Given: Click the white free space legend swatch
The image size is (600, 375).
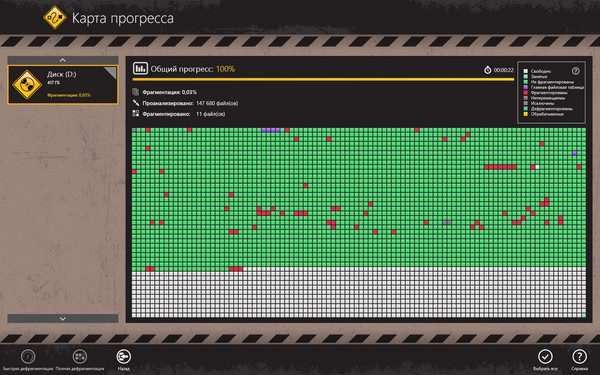Looking at the screenshot, I should [x=525, y=71].
